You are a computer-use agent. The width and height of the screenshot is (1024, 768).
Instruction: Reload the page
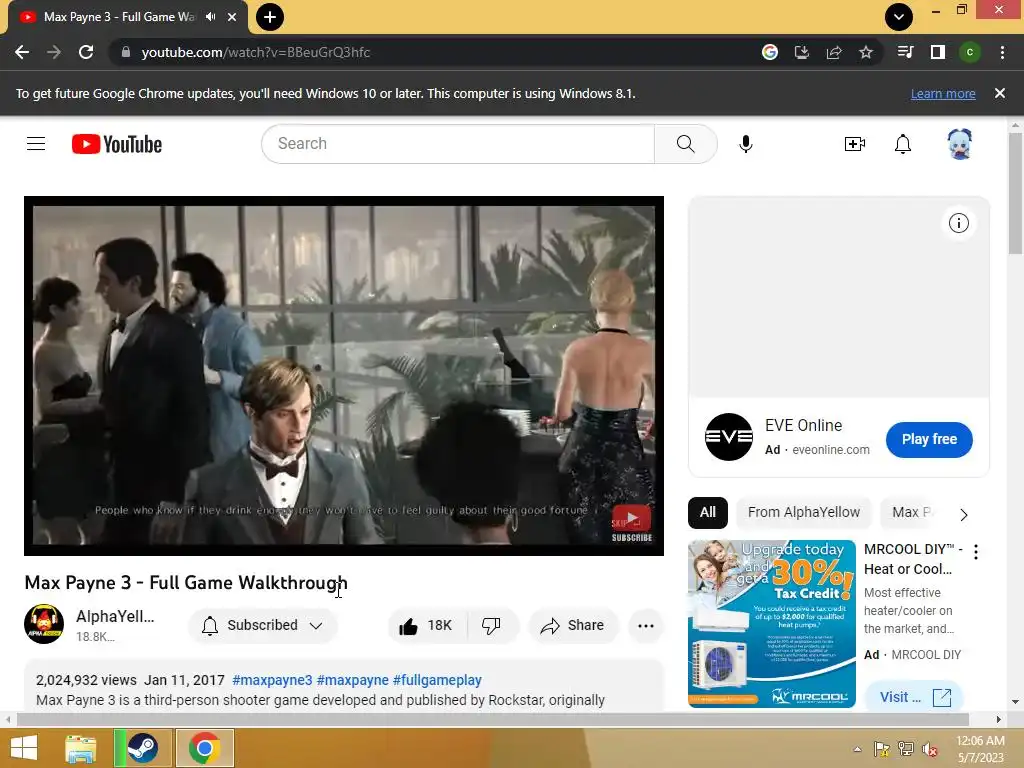tap(86, 52)
